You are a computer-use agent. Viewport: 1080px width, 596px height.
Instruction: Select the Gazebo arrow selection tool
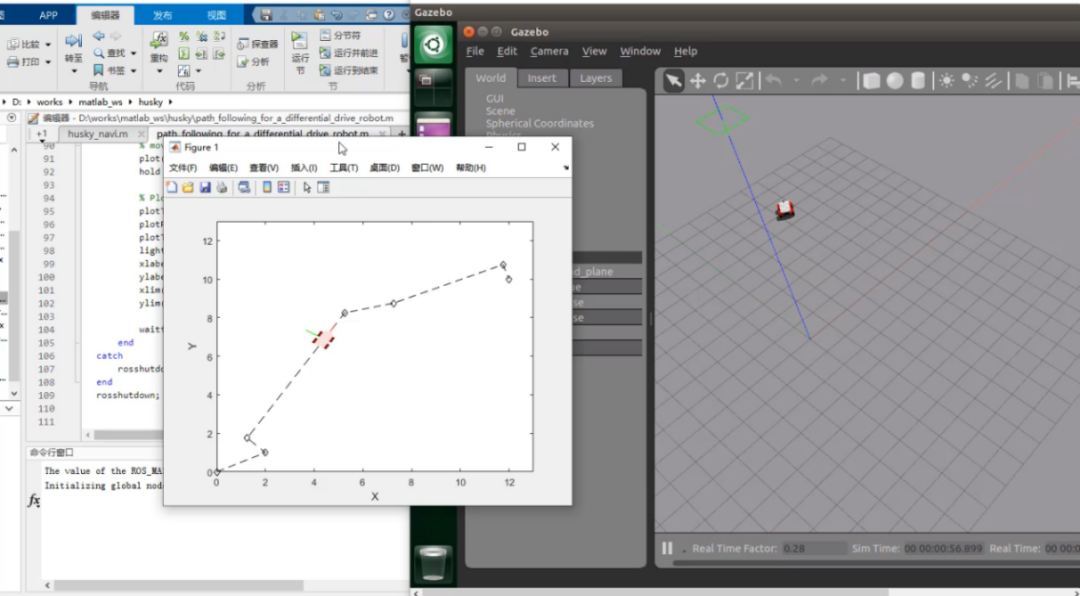tap(674, 81)
